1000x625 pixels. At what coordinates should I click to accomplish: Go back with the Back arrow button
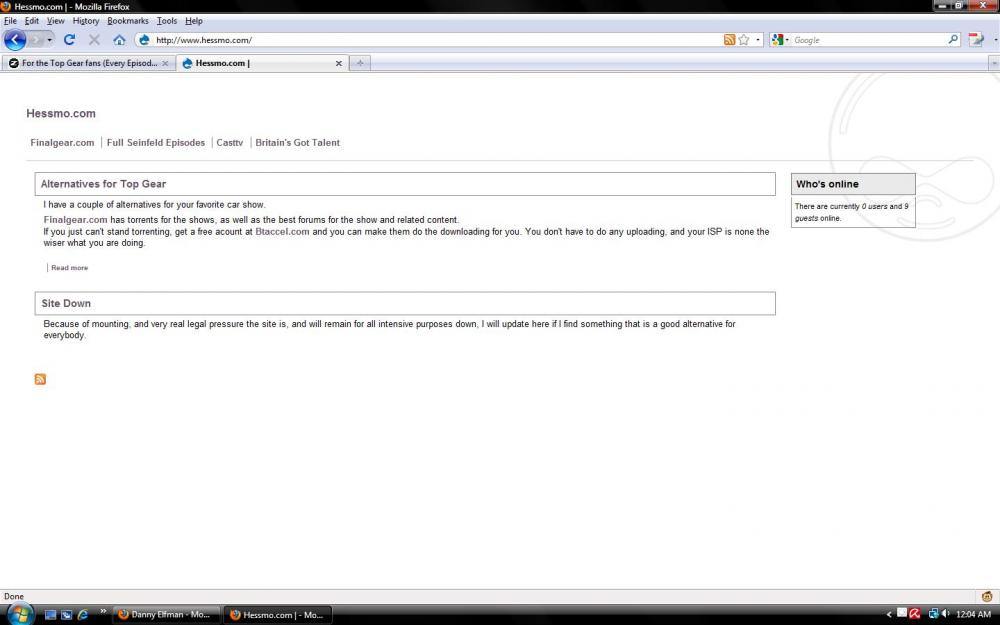click(x=15, y=40)
